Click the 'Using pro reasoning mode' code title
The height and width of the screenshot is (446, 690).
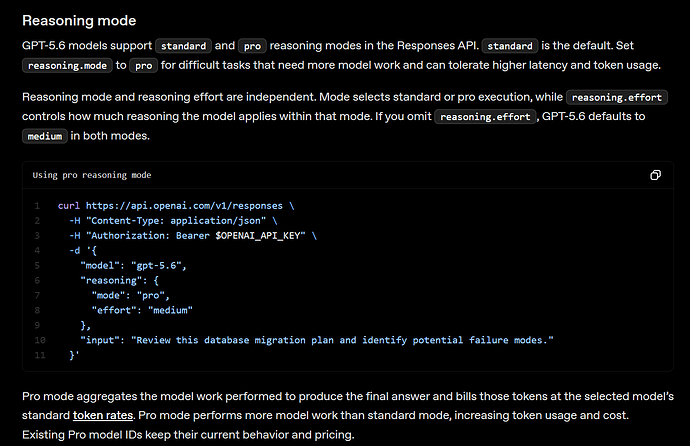coord(92,175)
